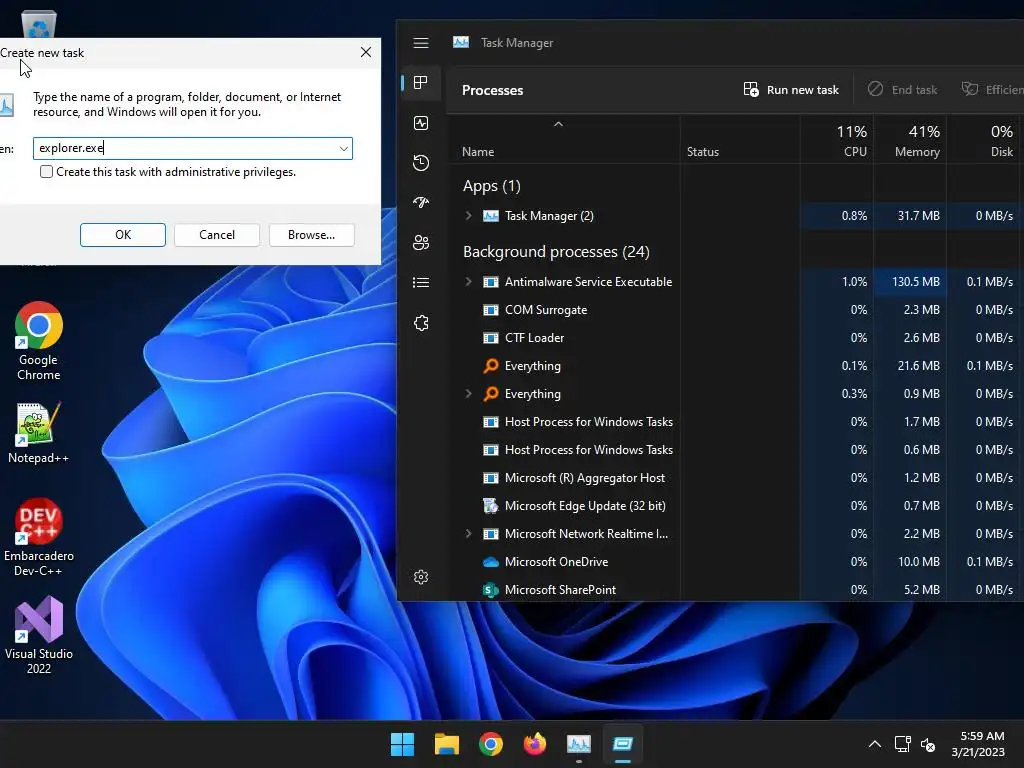
Task: Click the Microsoft Edge Update process icon
Action: pyautogui.click(x=490, y=505)
